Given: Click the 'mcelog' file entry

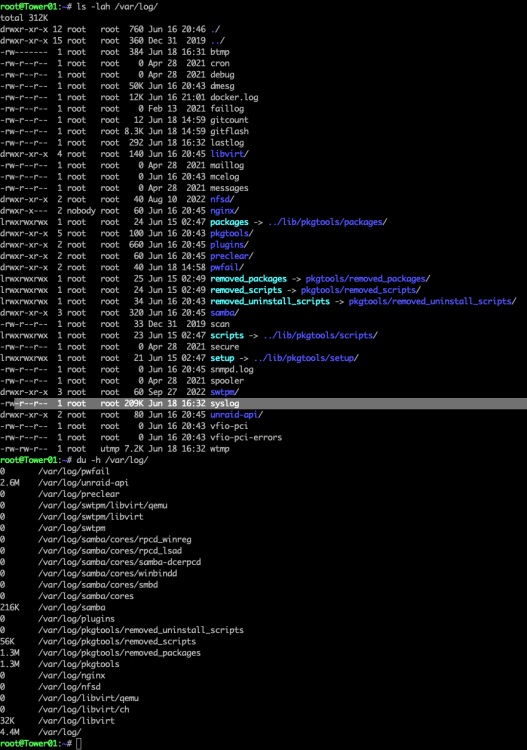Looking at the screenshot, I should tap(225, 177).
